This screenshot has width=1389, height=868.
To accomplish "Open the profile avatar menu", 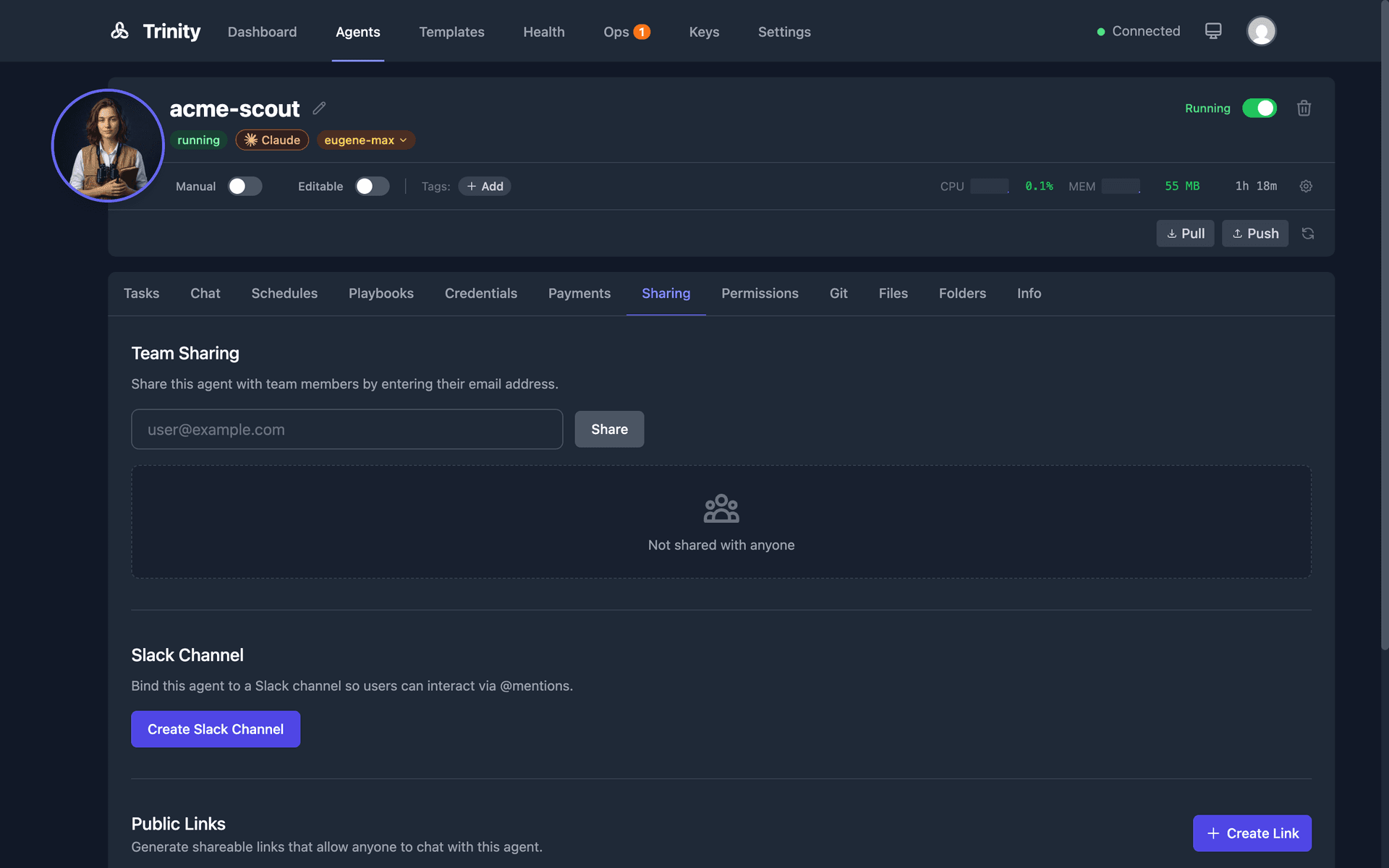I will 1261,30.
